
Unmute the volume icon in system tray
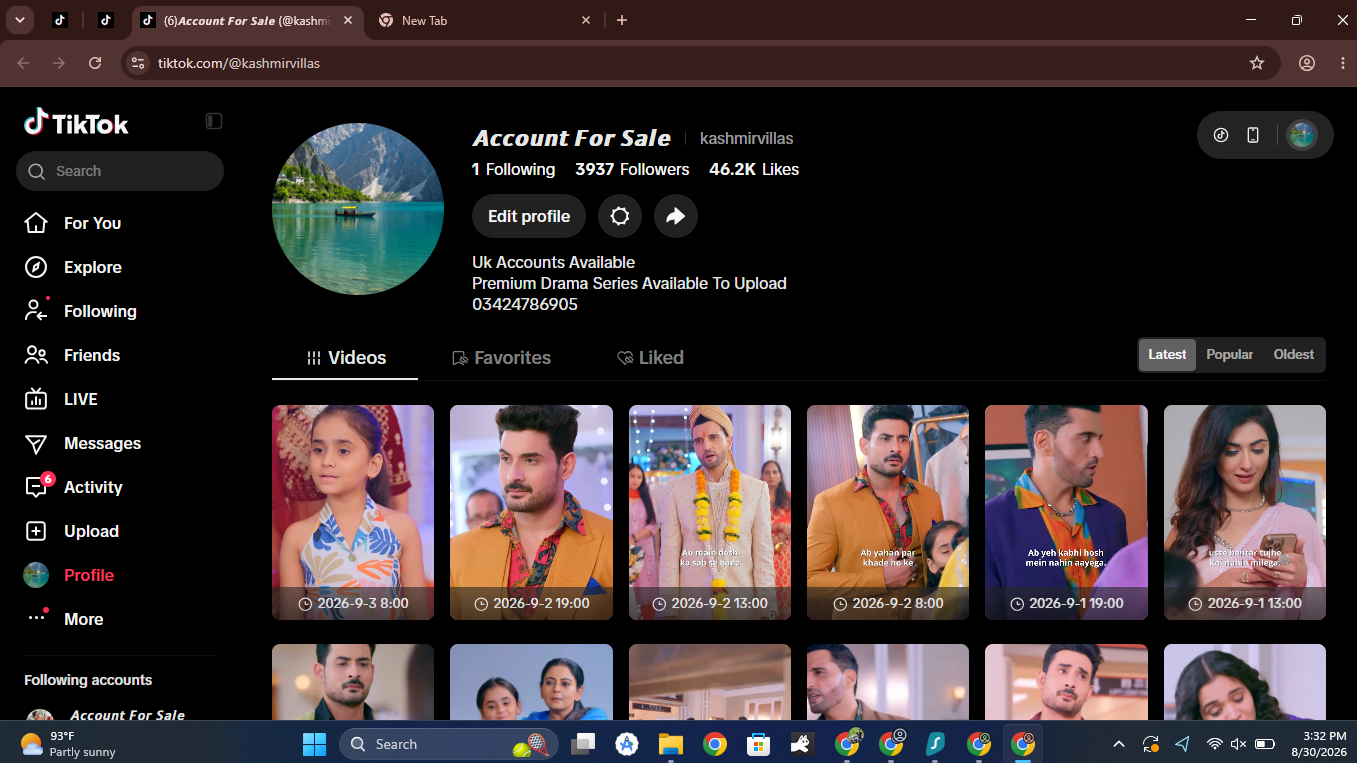(1239, 744)
